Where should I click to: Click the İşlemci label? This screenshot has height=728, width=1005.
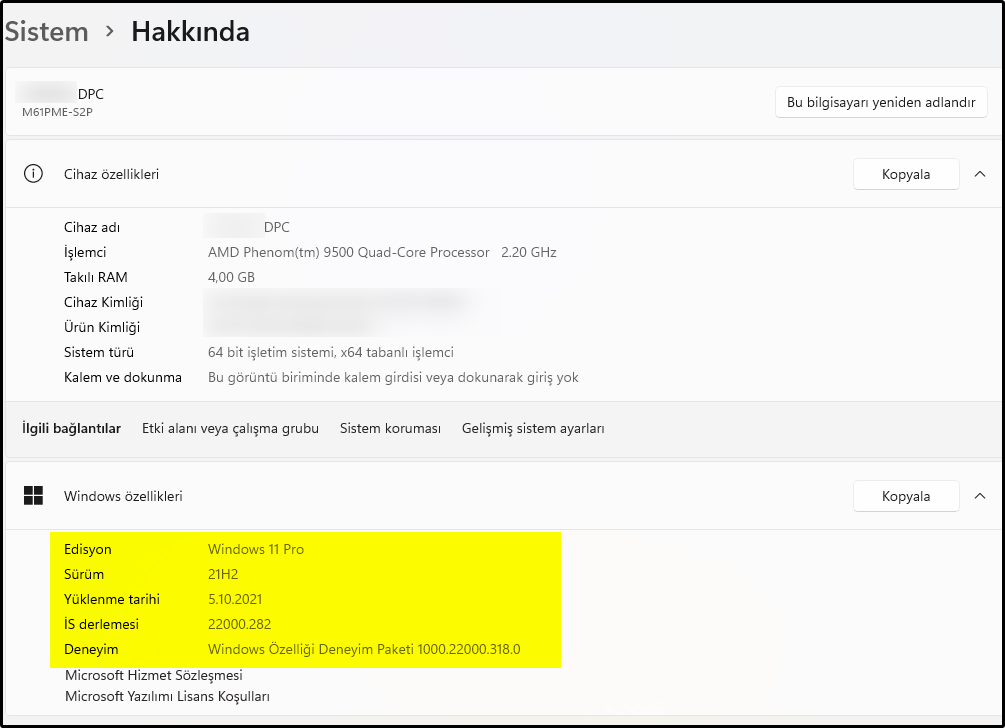[x=85, y=252]
